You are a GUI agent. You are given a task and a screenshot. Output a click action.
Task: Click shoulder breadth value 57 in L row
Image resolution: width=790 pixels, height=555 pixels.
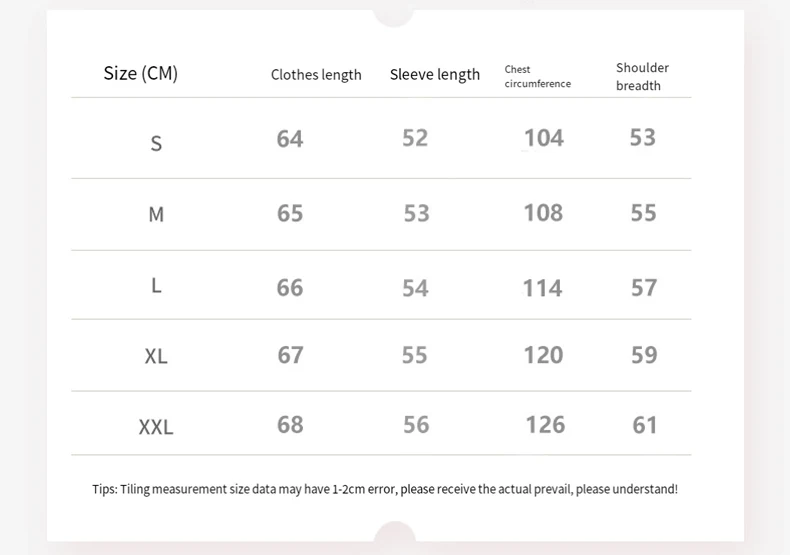pyautogui.click(x=644, y=288)
